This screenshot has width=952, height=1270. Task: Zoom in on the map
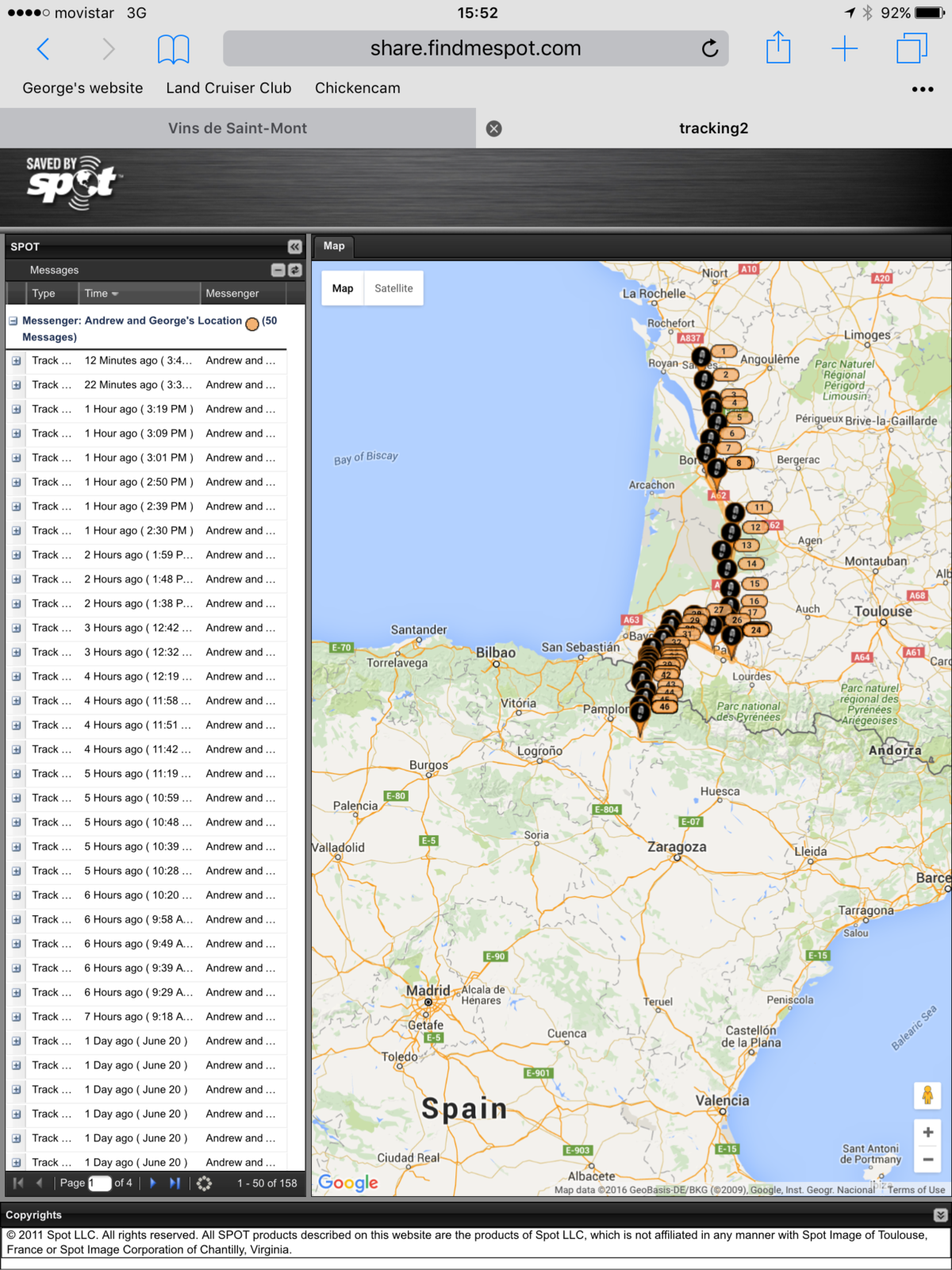(927, 1132)
